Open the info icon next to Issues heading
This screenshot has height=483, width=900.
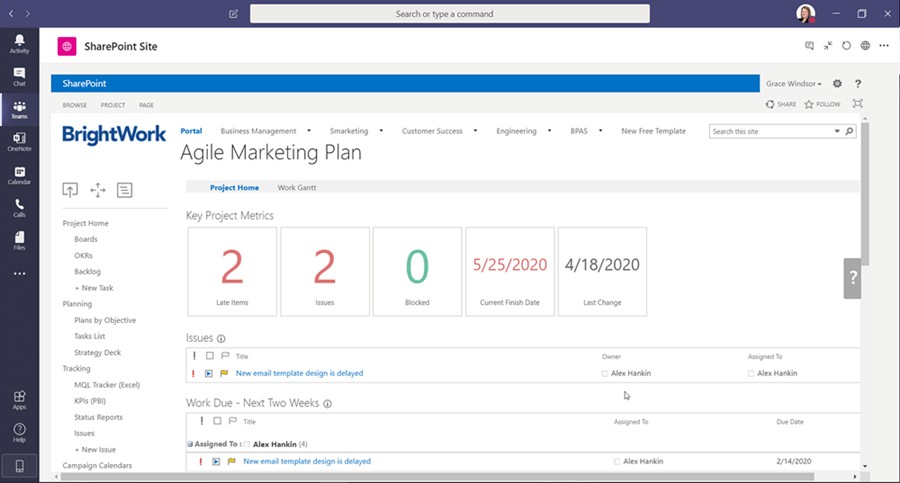click(x=221, y=339)
